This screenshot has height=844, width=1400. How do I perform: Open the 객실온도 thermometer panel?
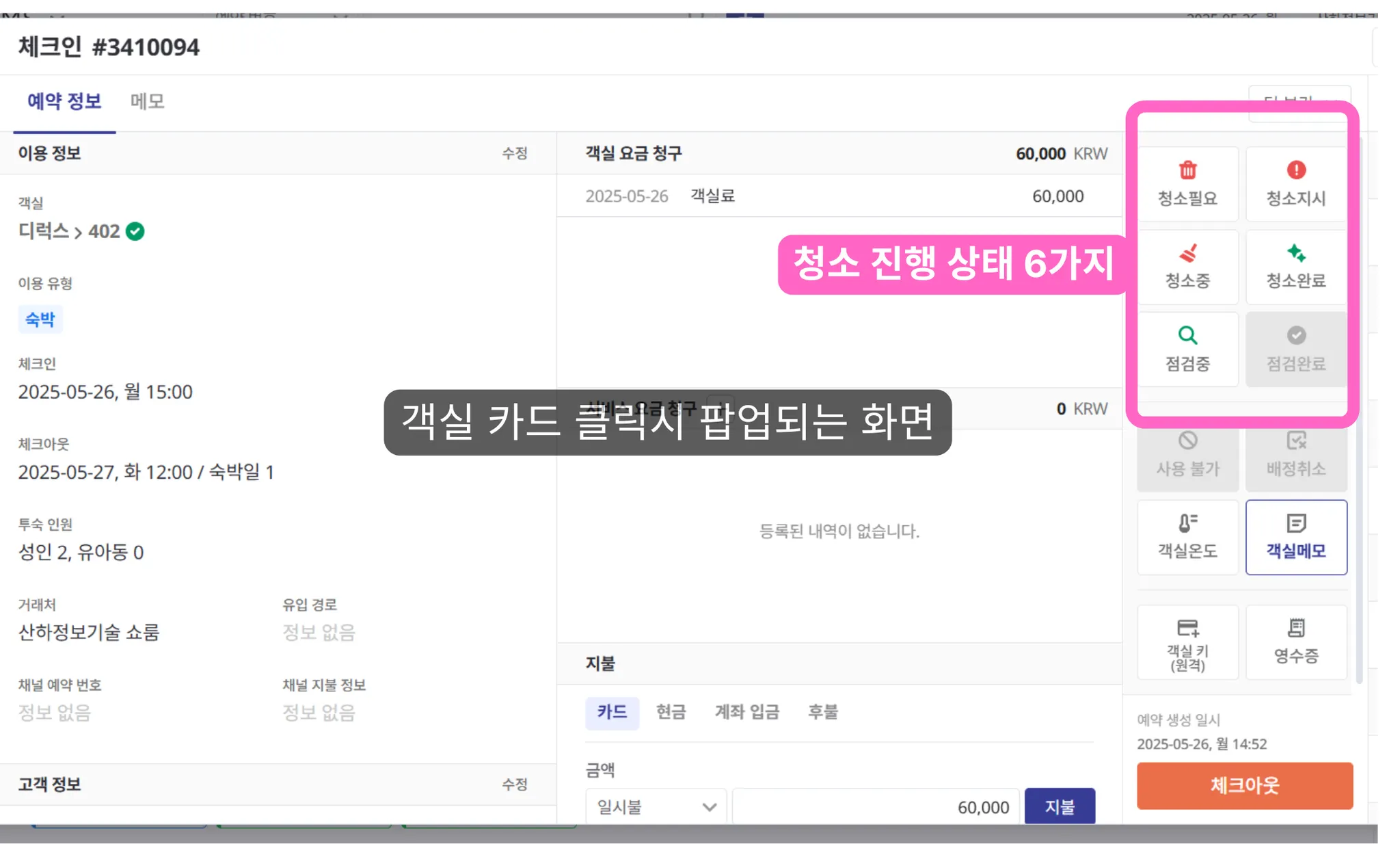tap(1187, 537)
